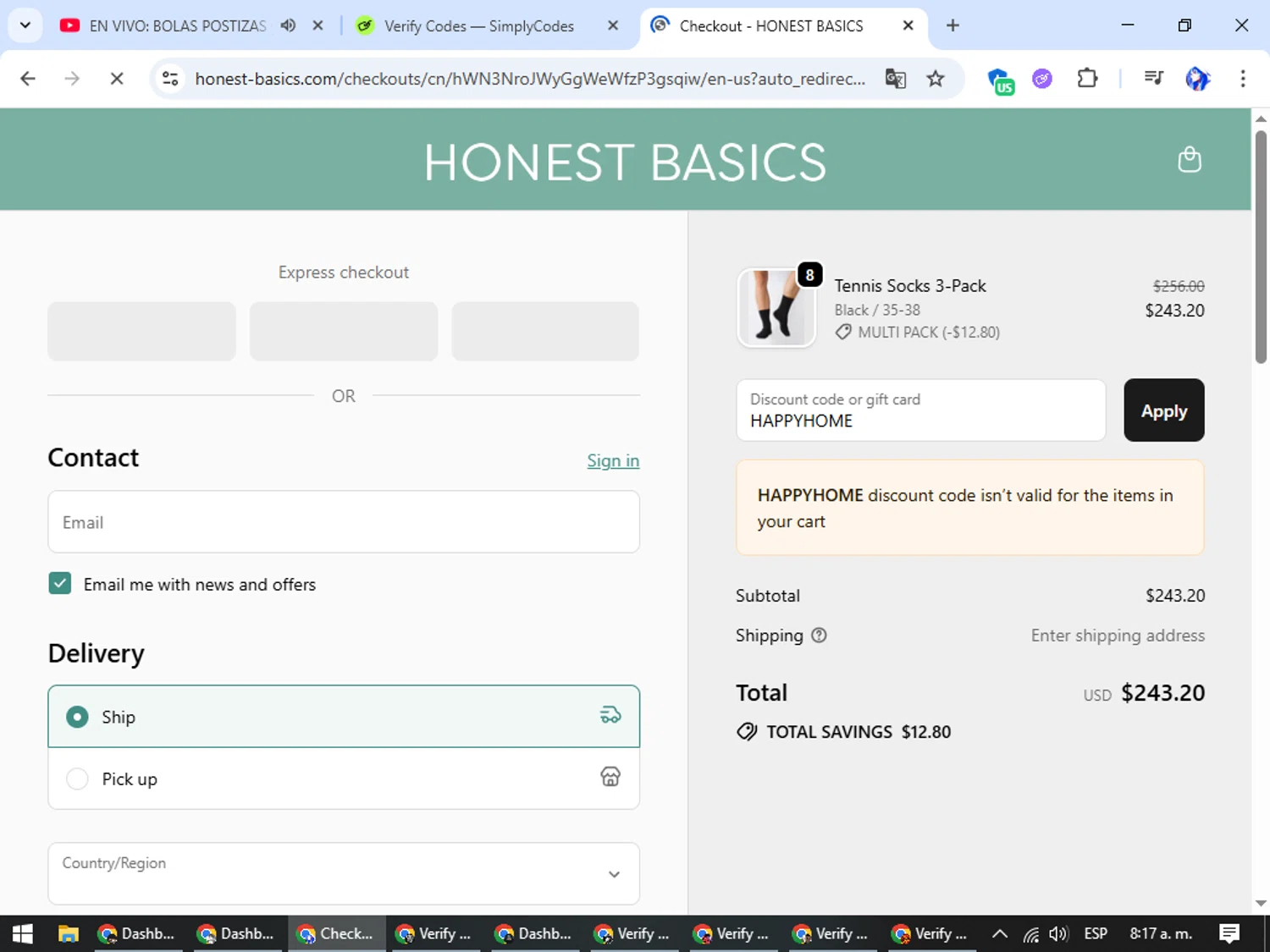Click the Pick up store icon
Screen dimensions: 1270x952
click(x=610, y=777)
